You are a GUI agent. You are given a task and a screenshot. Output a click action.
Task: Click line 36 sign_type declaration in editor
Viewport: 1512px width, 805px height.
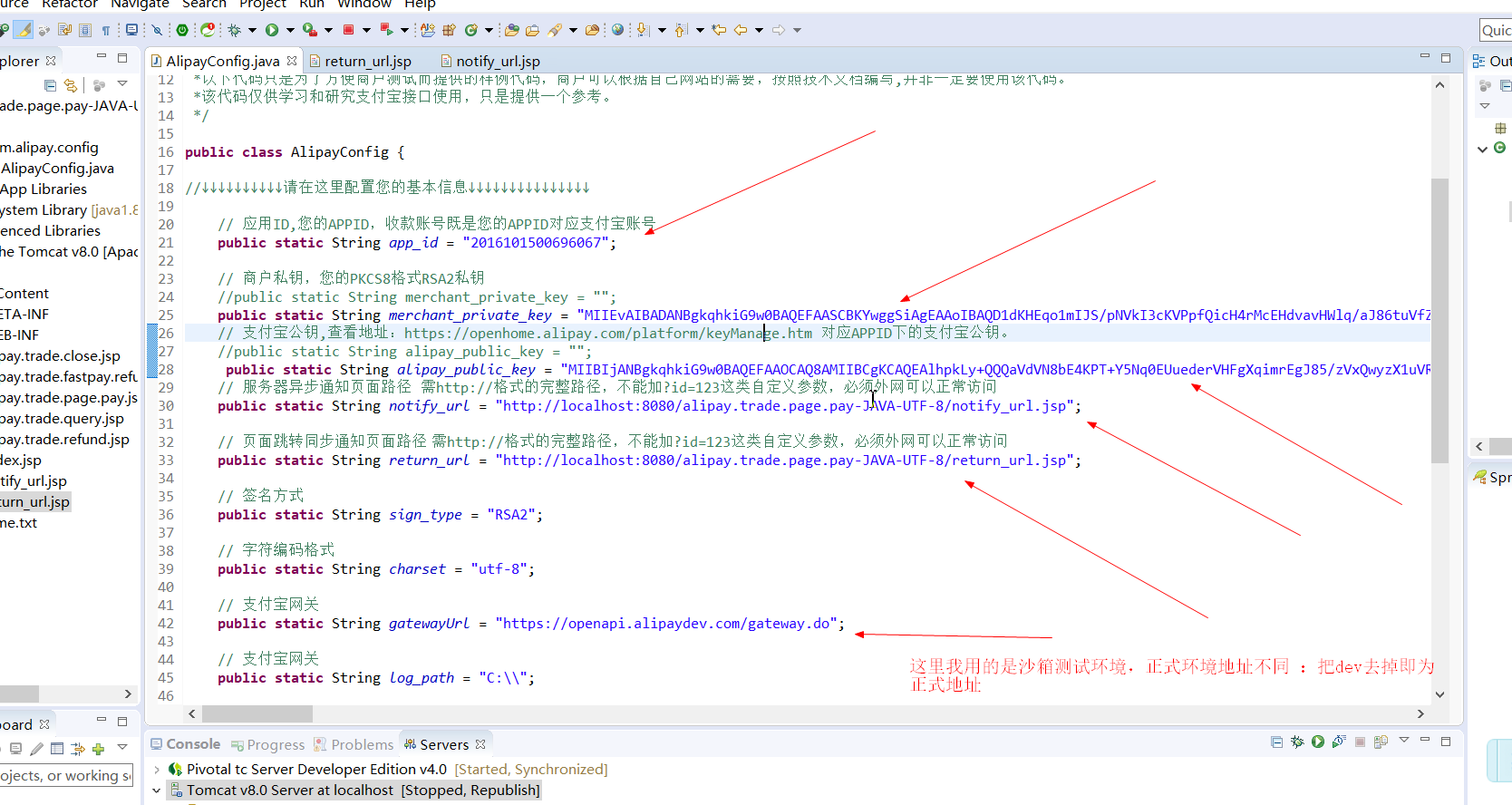(381, 514)
